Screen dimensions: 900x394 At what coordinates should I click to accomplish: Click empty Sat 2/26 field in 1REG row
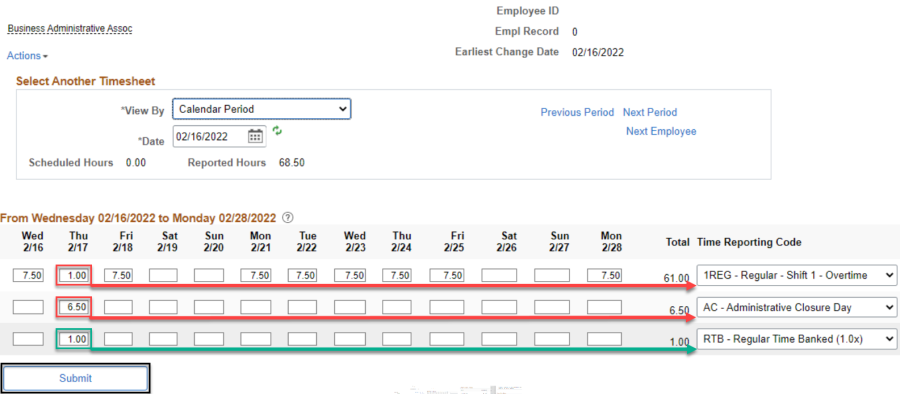(499, 275)
